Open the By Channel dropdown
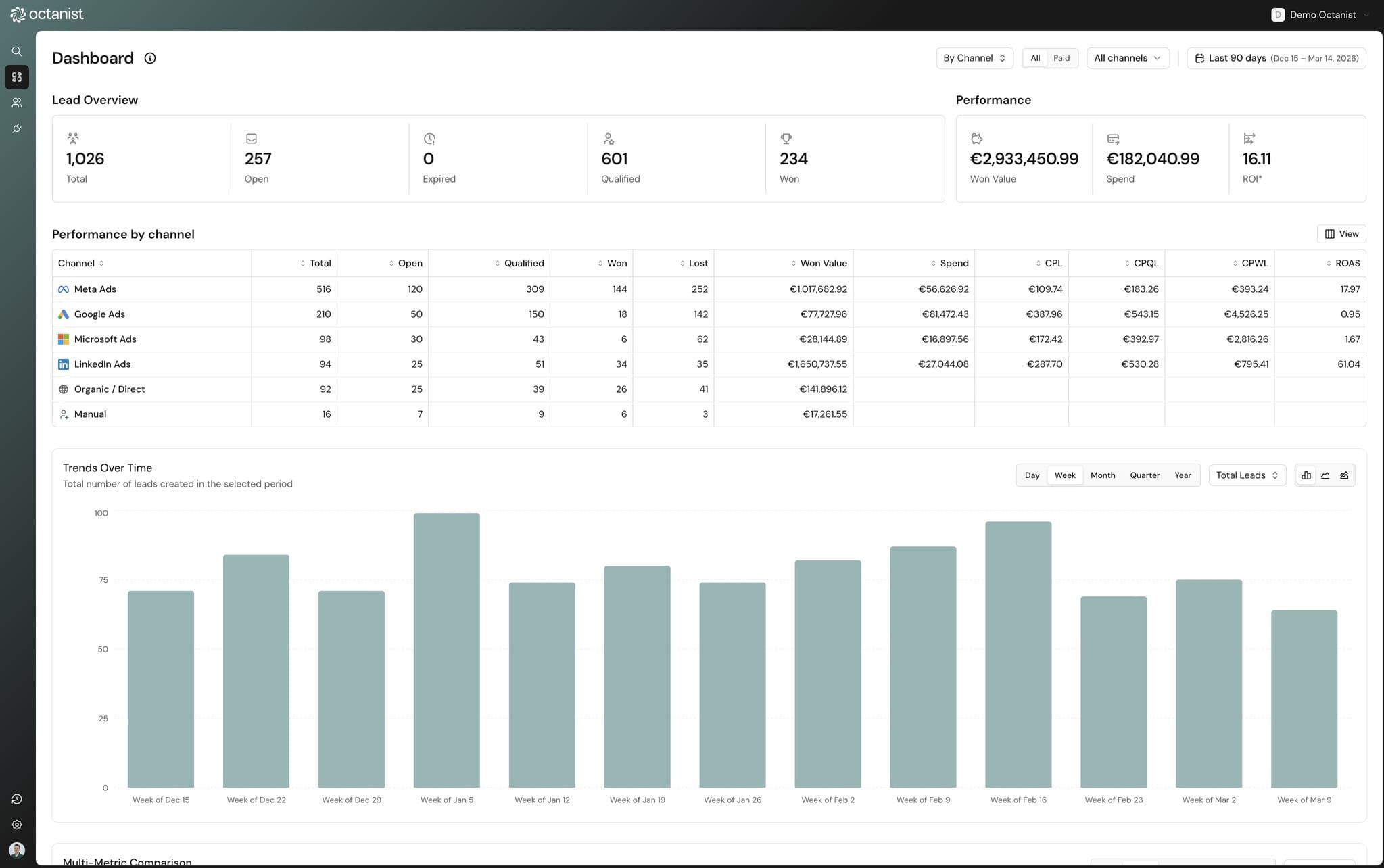 [974, 58]
